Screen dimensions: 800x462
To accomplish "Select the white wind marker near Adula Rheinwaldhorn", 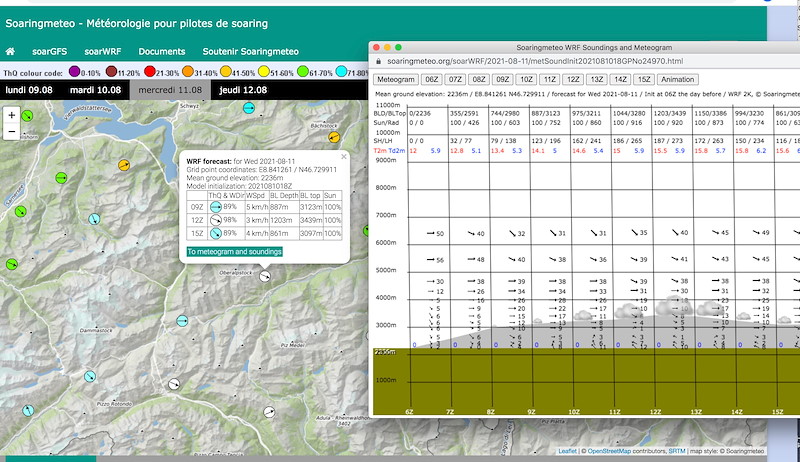I will point(269,412).
